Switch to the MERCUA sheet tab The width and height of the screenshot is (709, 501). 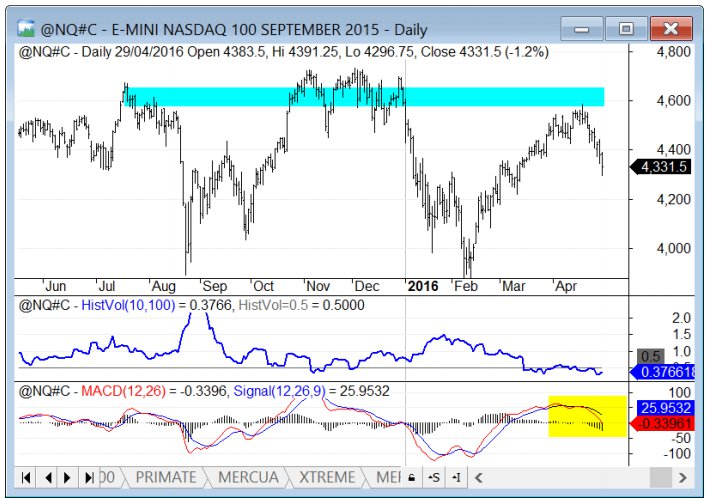(248, 477)
